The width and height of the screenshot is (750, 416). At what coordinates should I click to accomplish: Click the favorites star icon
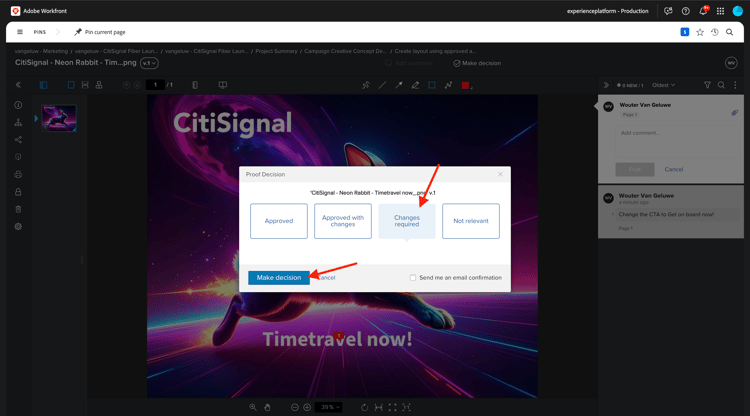coord(700,32)
